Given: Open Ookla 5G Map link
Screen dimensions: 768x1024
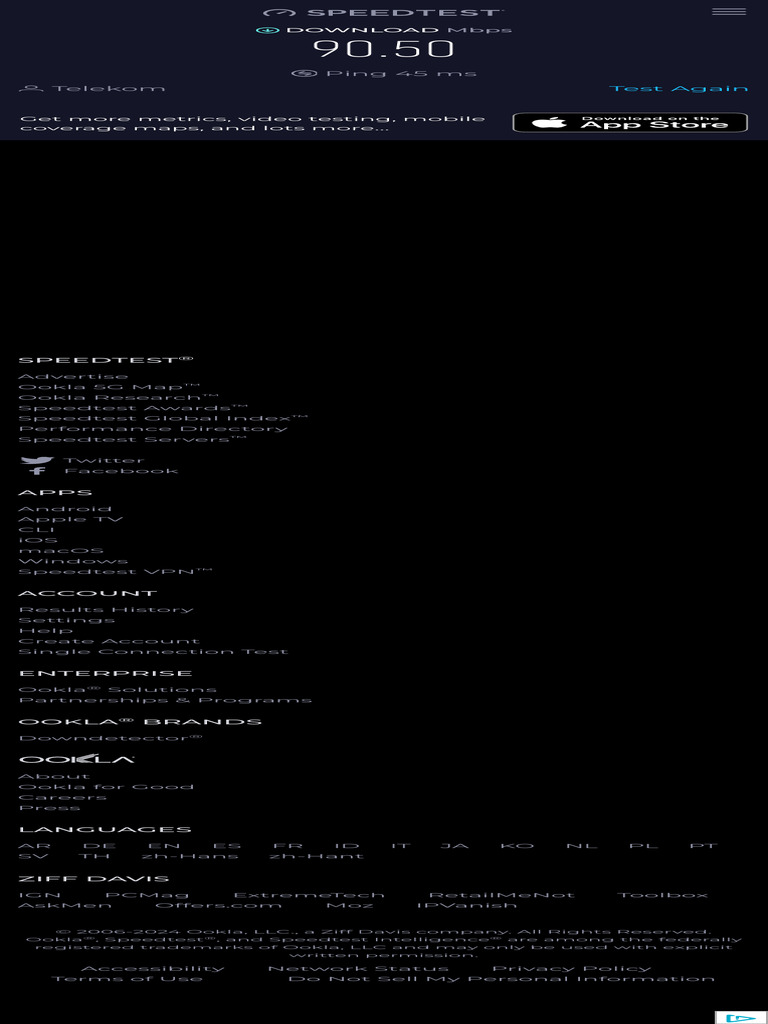Looking at the screenshot, I should 109,387.
